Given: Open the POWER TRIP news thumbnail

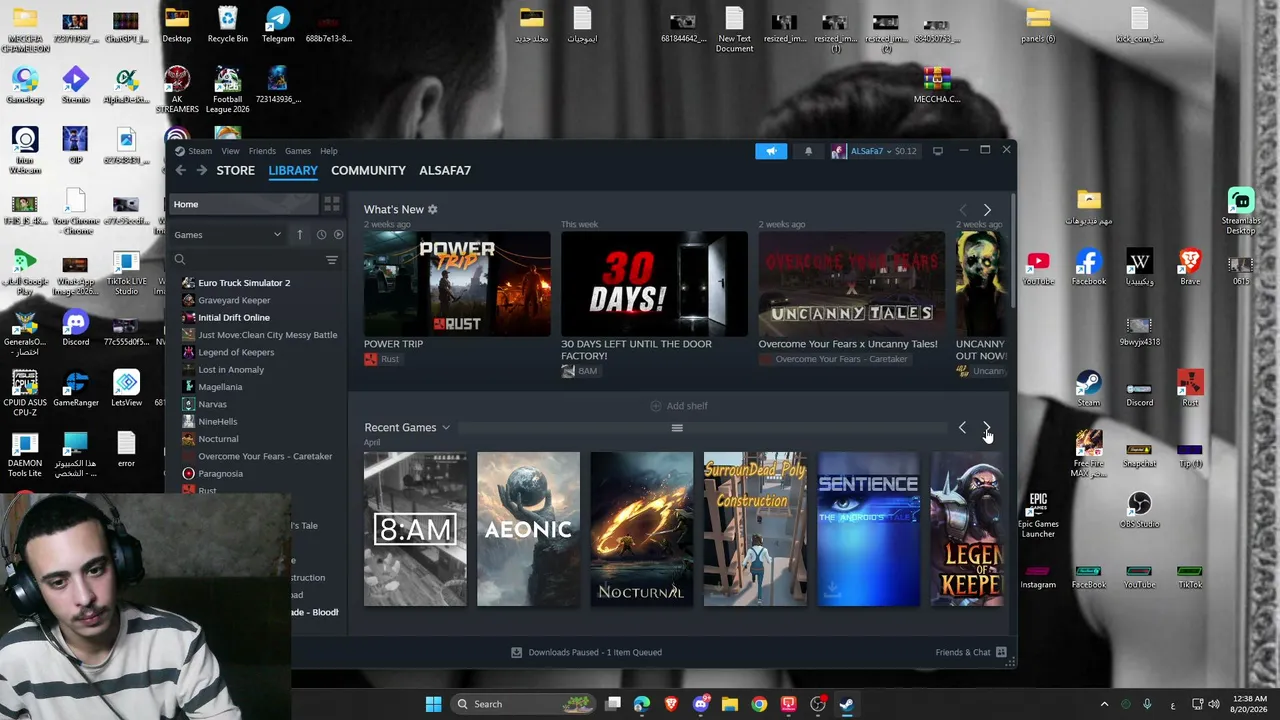Looking at the screenshot, I should coord(457,284).
